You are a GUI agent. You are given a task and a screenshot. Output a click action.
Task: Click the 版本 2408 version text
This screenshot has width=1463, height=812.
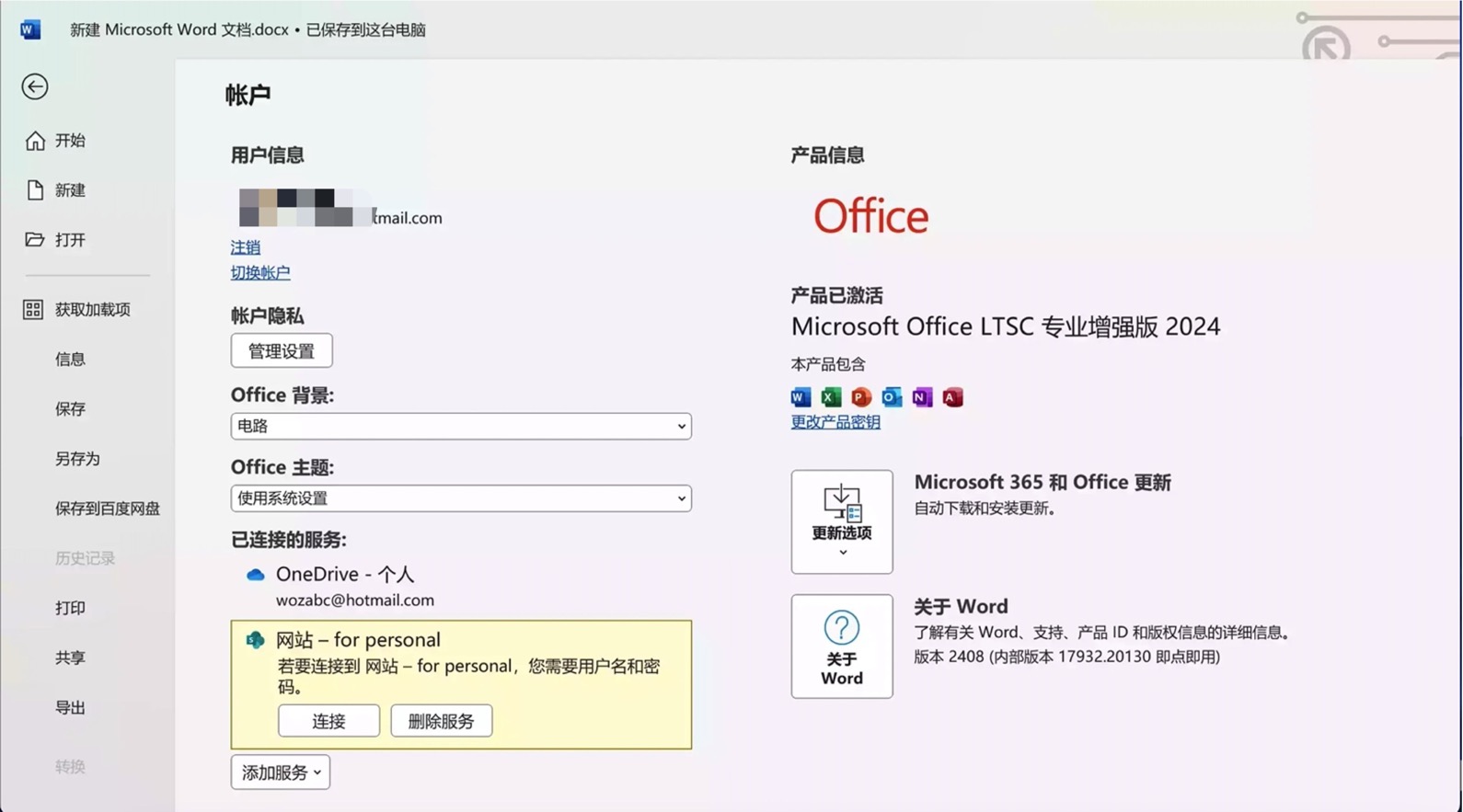click(x=1066, y=658)
